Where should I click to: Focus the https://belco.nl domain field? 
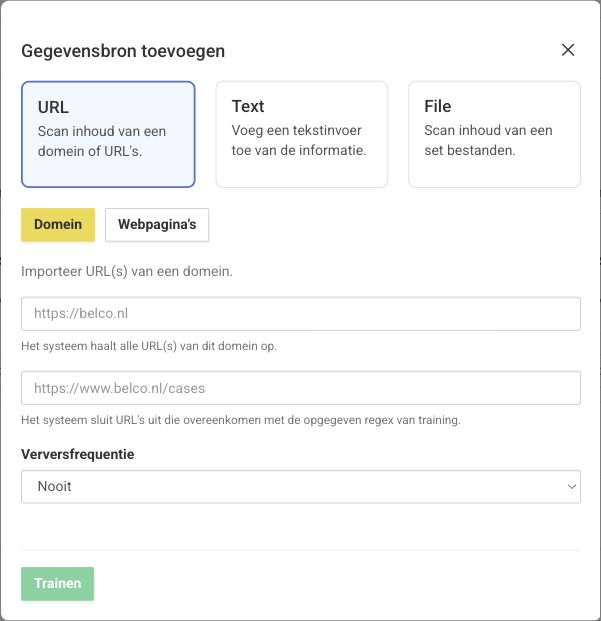pyautogui.click(x=301, y=313)
